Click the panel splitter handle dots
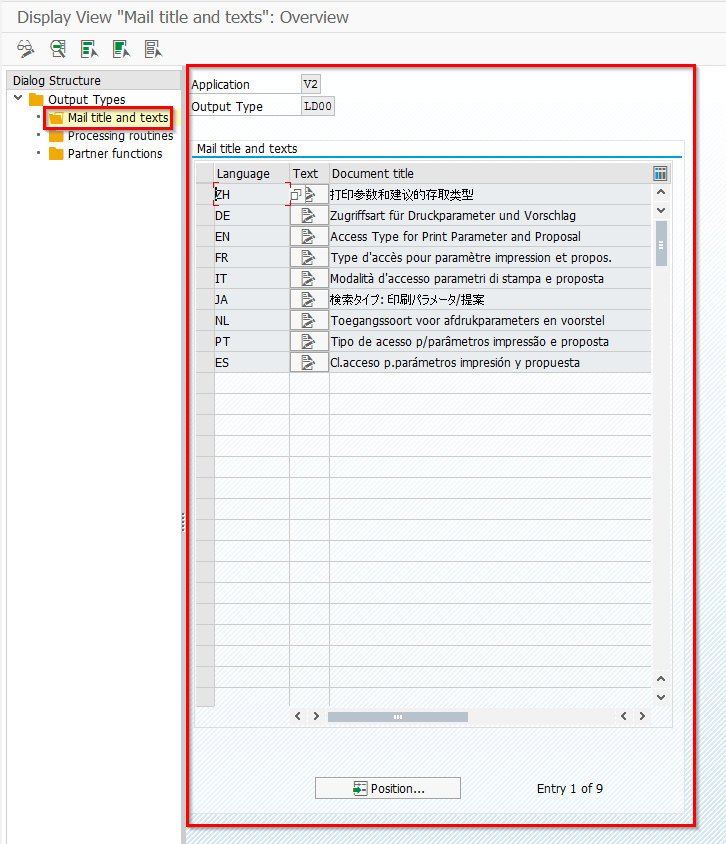 [183, 522]
